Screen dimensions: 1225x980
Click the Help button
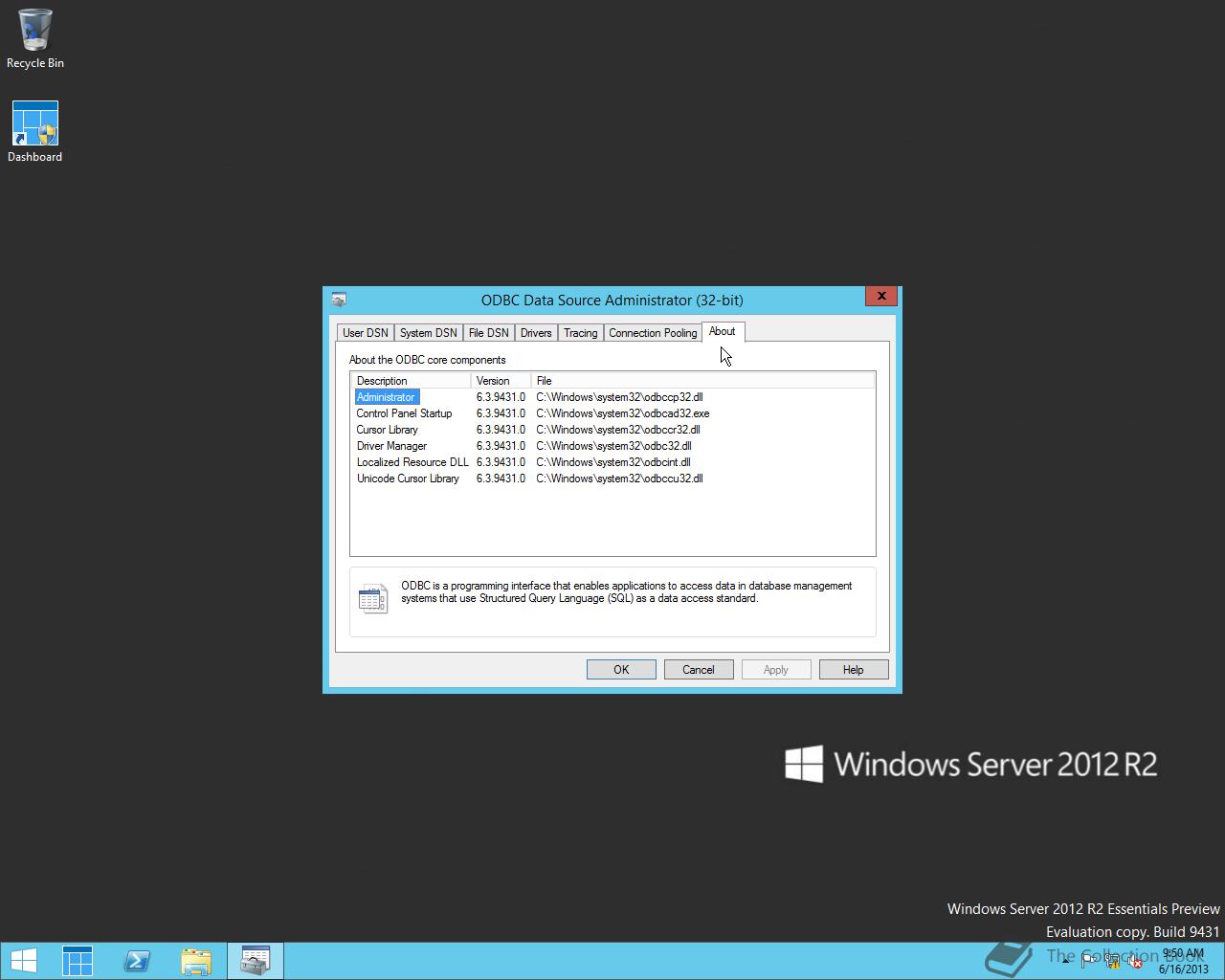(x=854, y=670)
